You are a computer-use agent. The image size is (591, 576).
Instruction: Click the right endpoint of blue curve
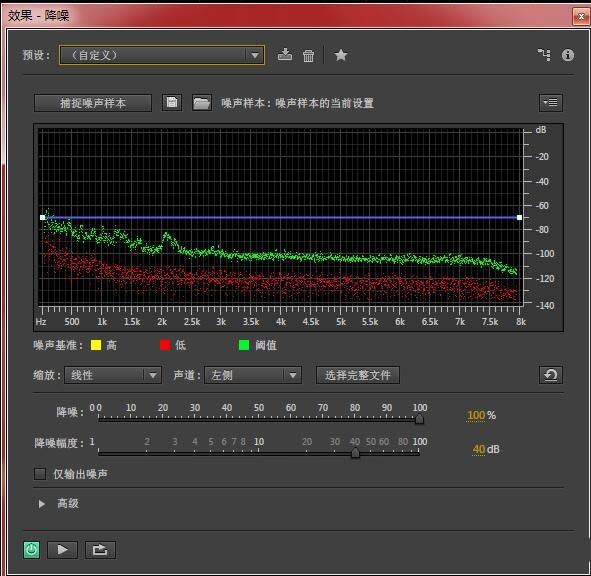[x=519, y=218]
